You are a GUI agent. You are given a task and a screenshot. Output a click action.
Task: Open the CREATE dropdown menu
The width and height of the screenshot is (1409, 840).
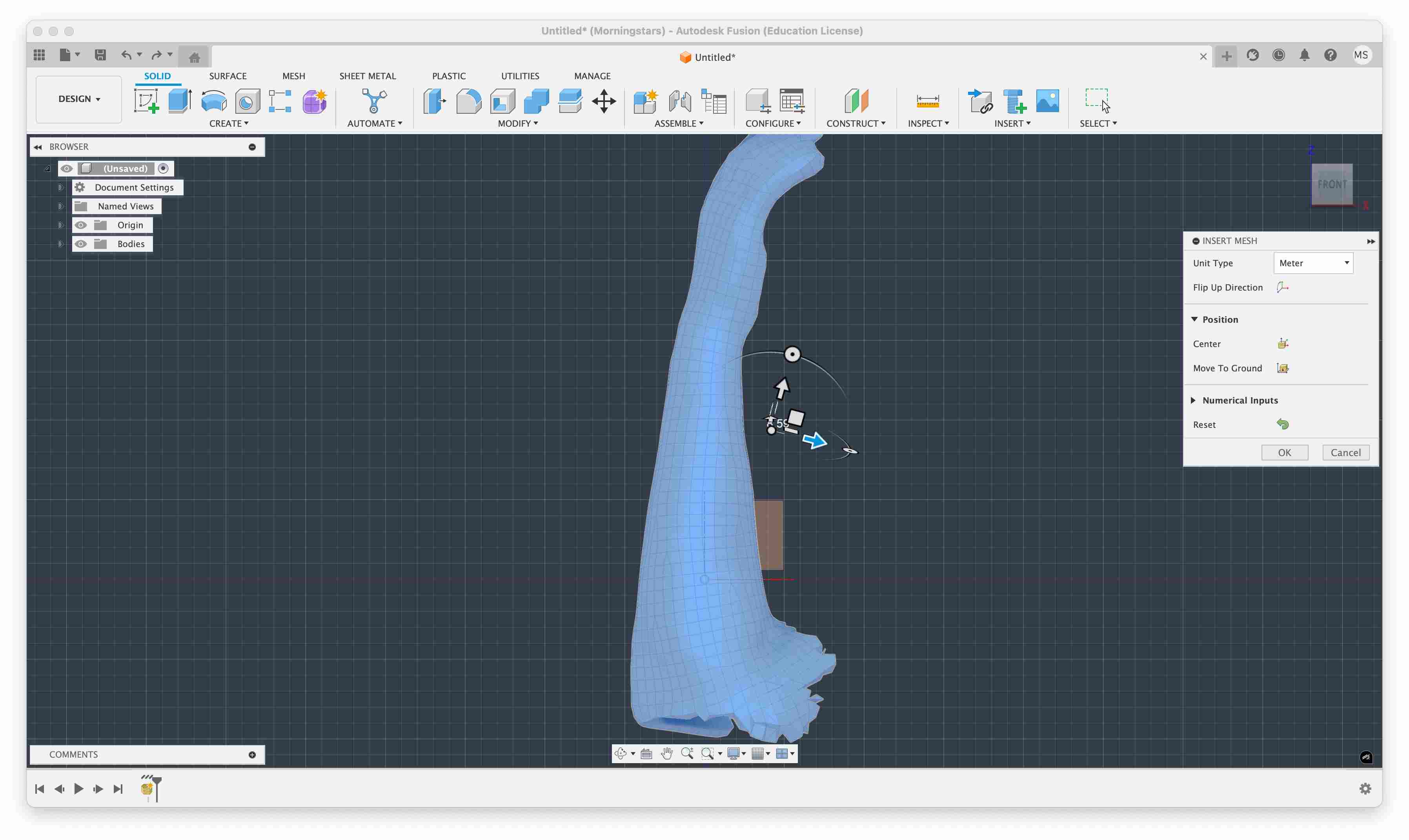pyautogui.click(x=229, y=124)
